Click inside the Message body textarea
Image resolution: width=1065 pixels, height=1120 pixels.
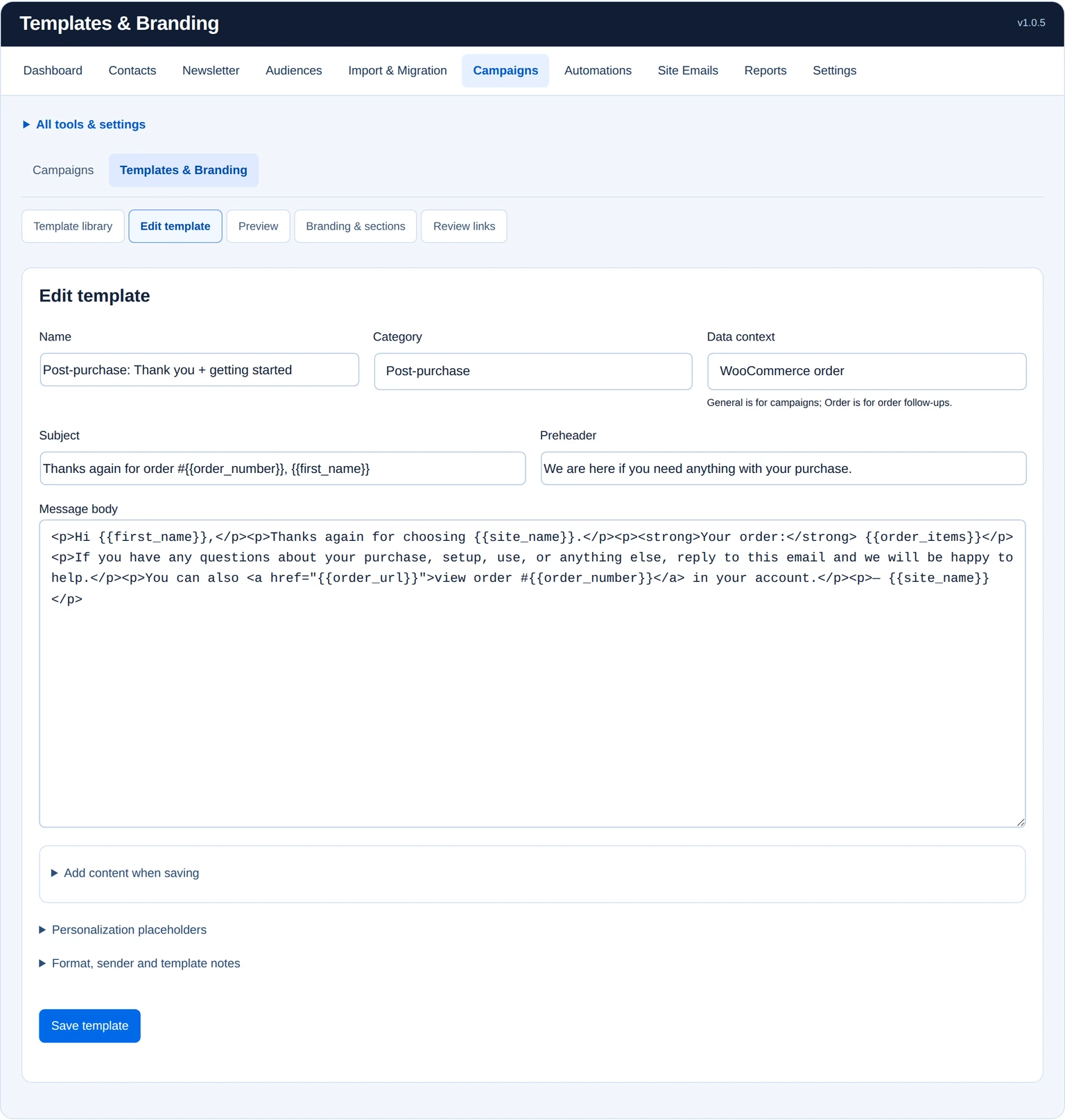(x=532, y=673)
